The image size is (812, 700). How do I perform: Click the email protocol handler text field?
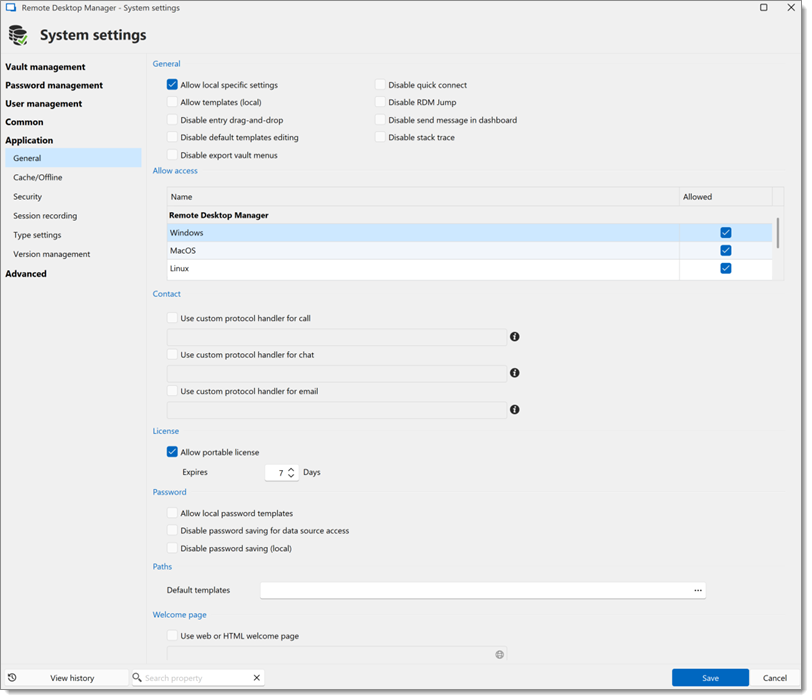pos(337,410)
